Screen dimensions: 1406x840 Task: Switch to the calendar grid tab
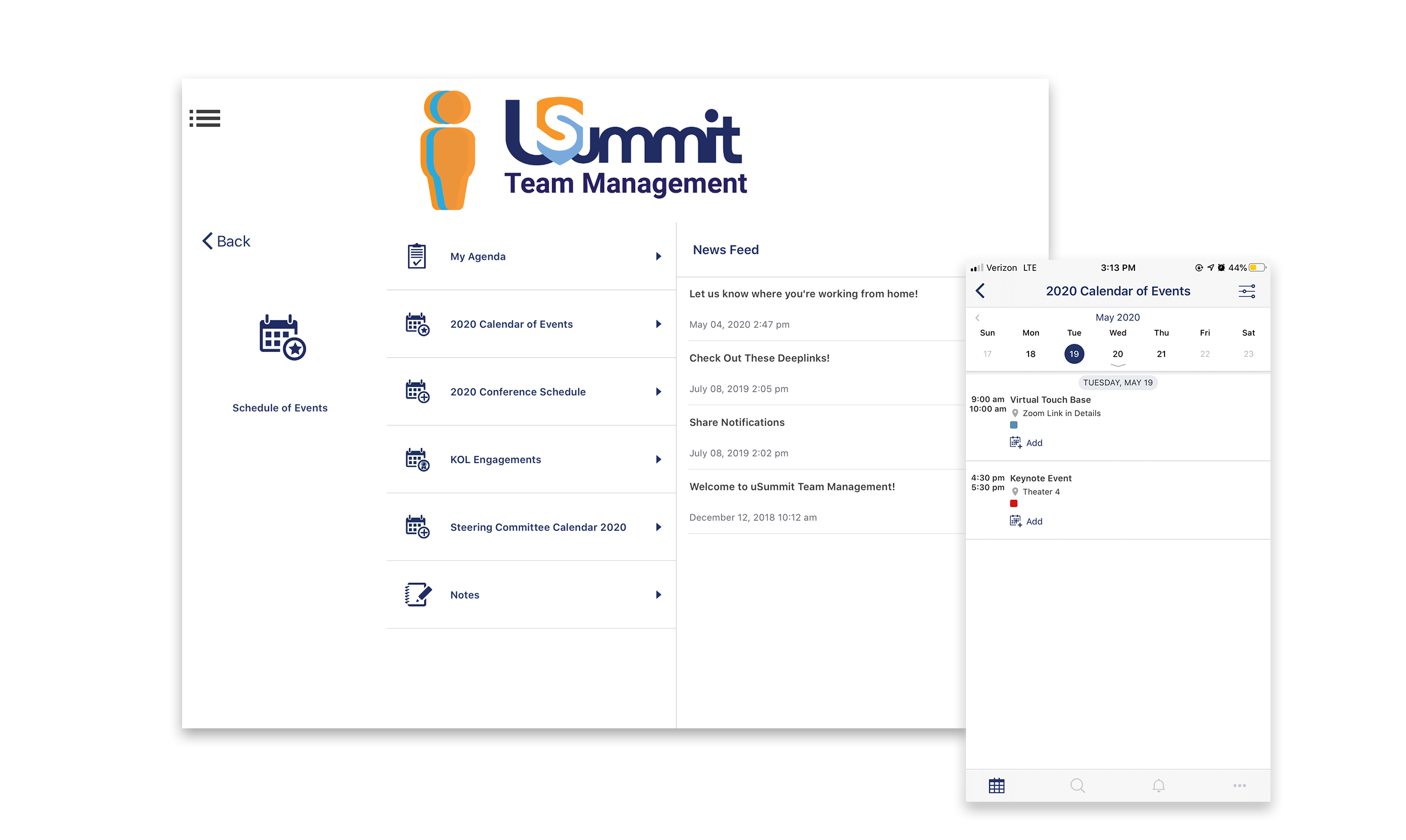pyautogui.click(x=996, y=786)
